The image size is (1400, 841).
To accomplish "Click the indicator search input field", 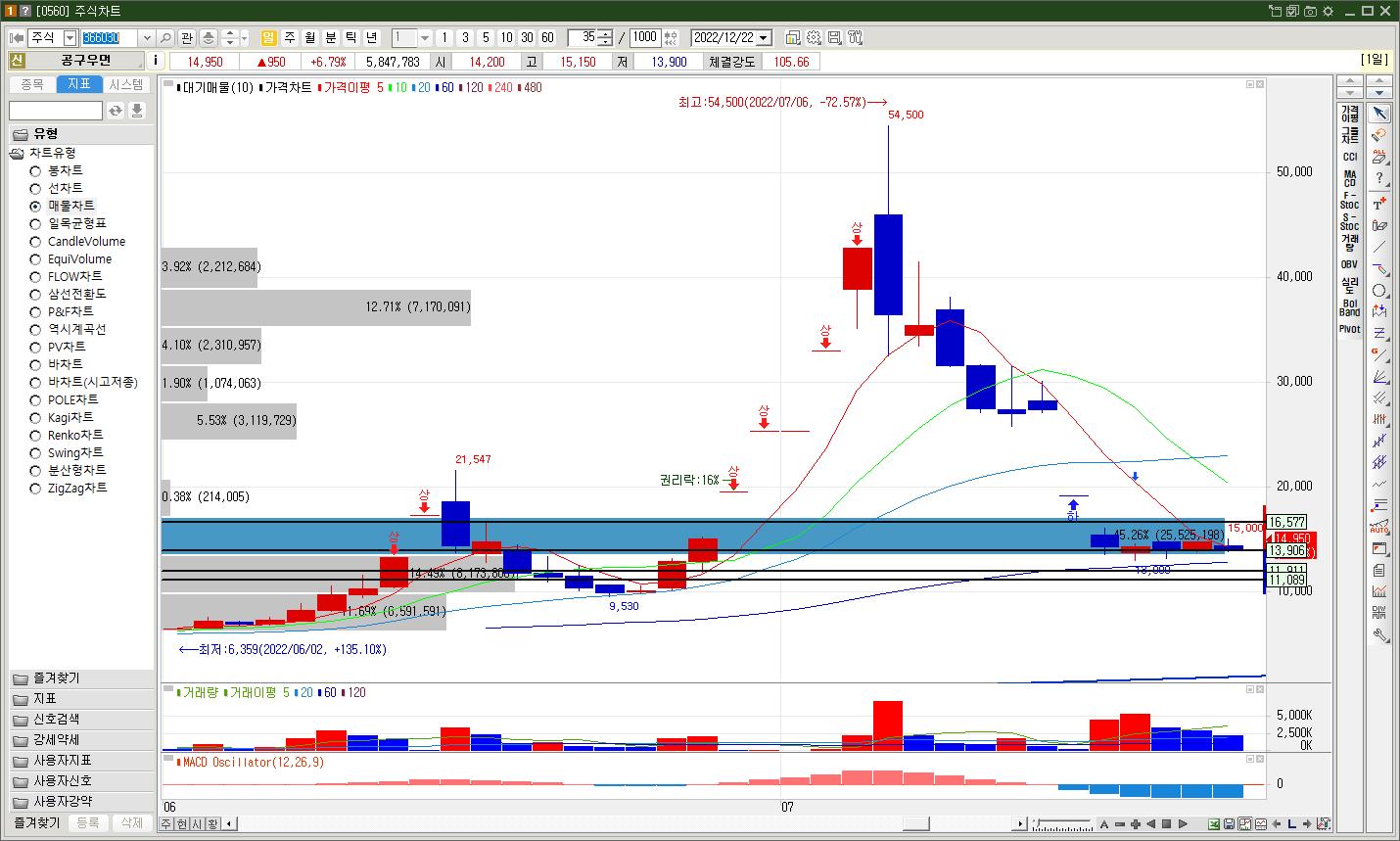I will [x=56, y=111].
